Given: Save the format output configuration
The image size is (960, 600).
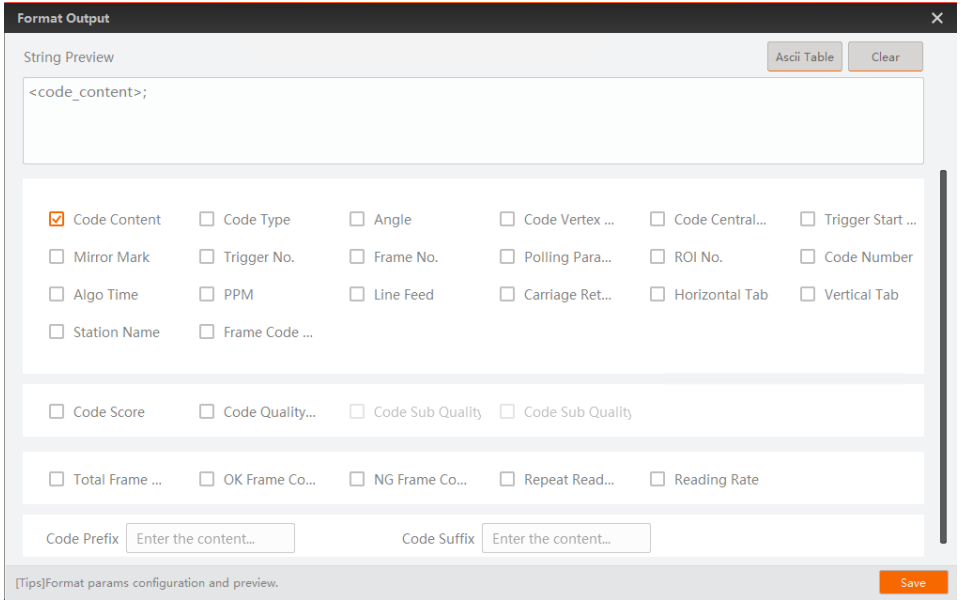Looking at the screenshot, I should (x=913, y=583).
